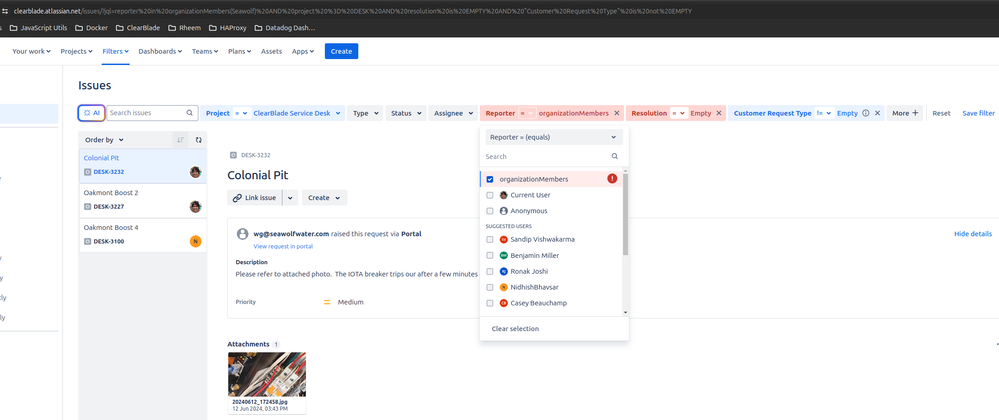Click info icon on Customer Request Type filter
The width and height of the screenshot is (999, 420).
pyautogui.click(x=865, y=113)
